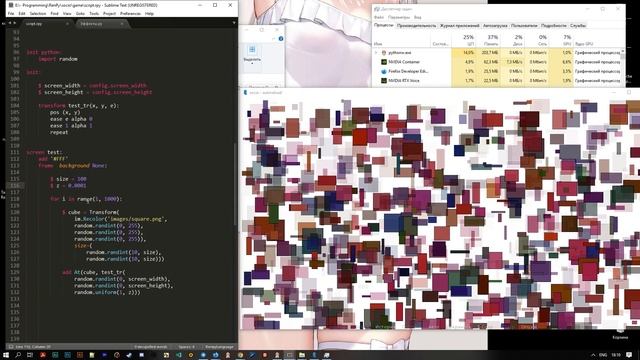This screenshot has height=360, width=640.
Task: Sort processes by the GPU percentage column header
Action: (561, 40)
